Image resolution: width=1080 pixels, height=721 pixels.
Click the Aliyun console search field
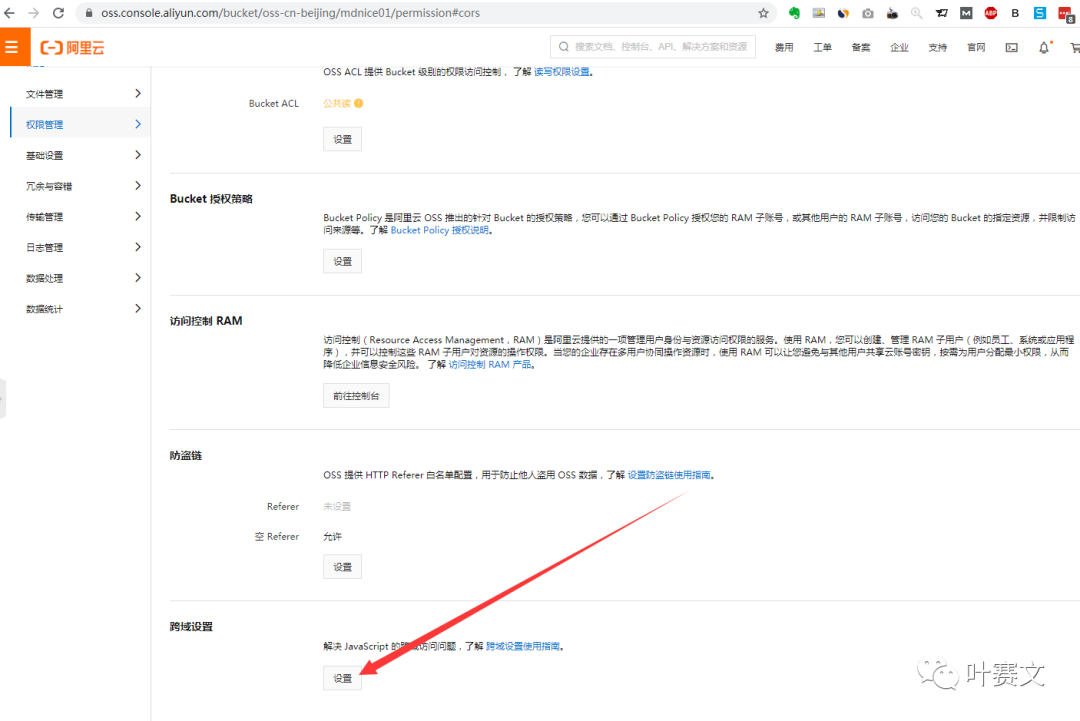click(653, 47)
